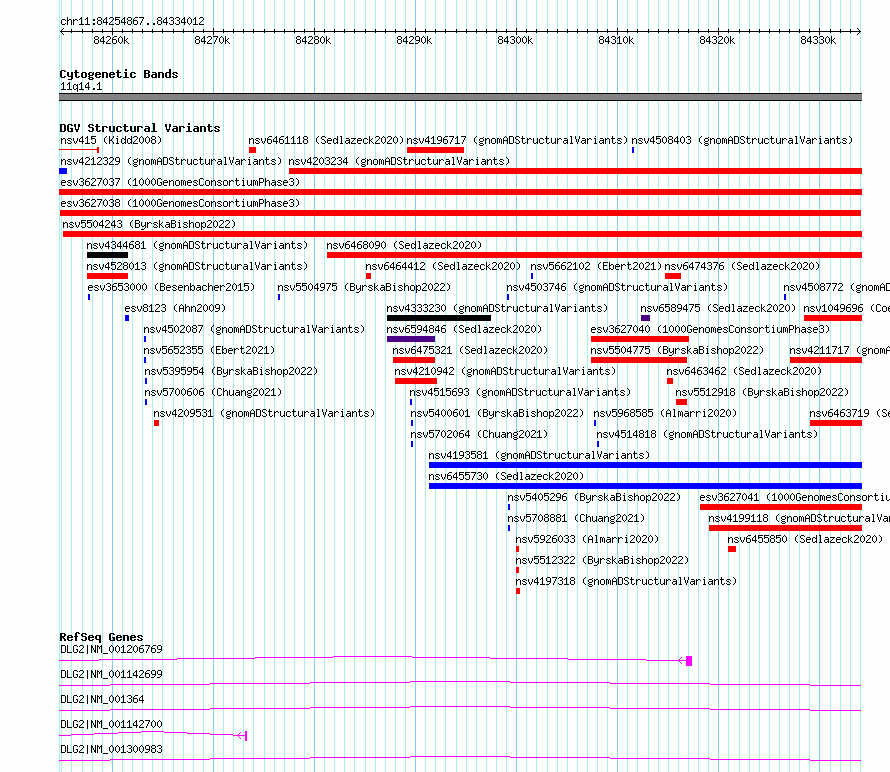Screen dimensions: 890x772
Task: Click nsv5926033 (Almarri2020) label
Action: click(587, 539)
